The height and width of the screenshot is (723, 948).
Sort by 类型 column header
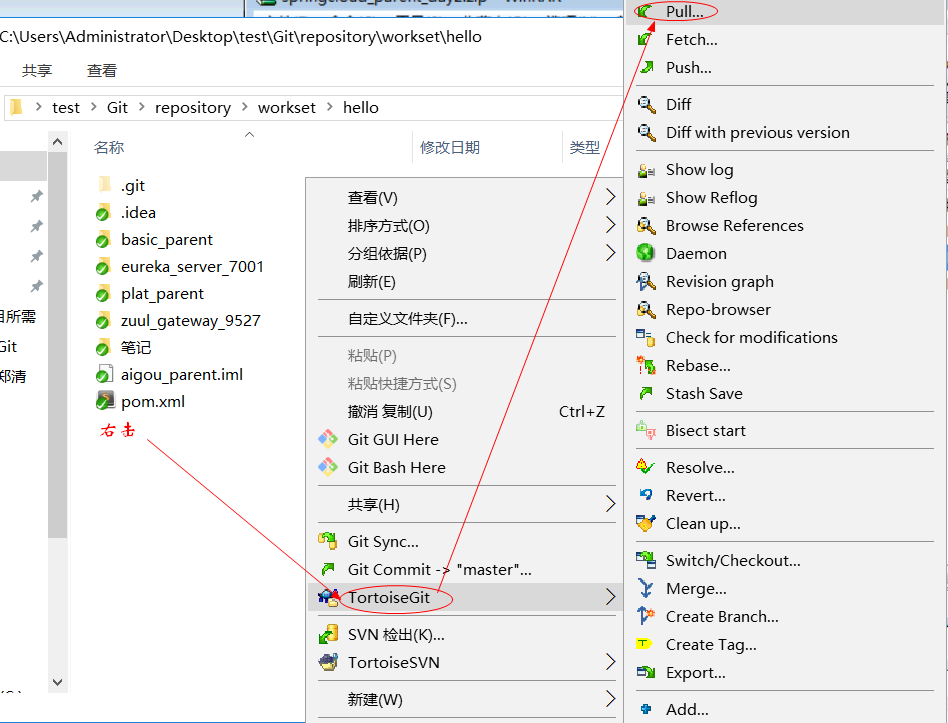[585, 148]
